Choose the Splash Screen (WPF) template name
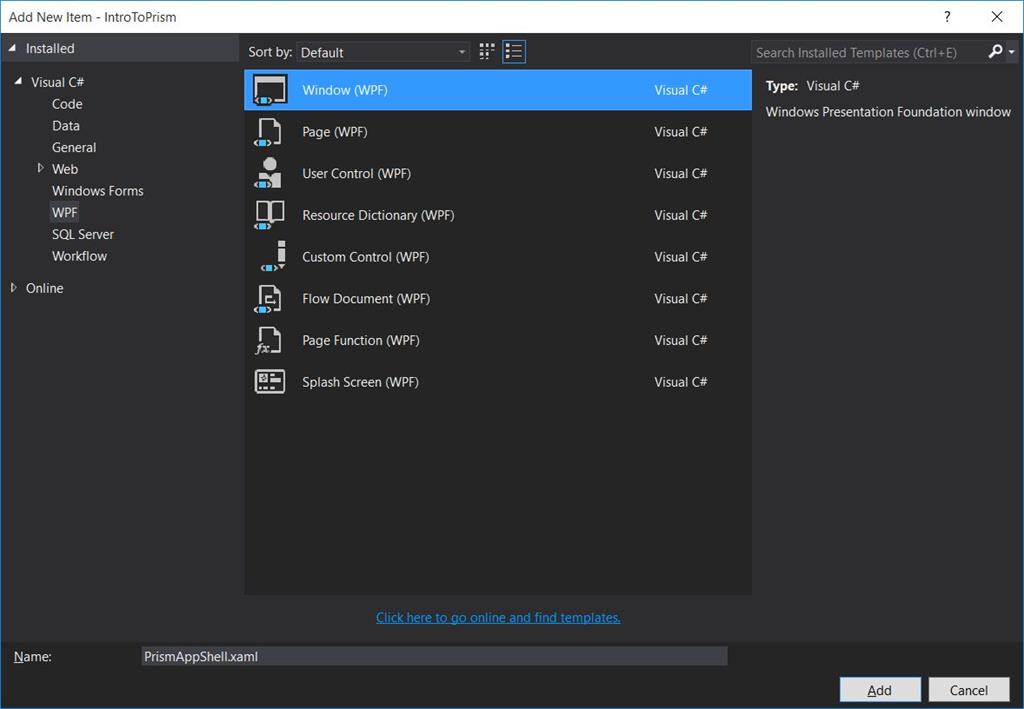1024x709 pixels. pos(360,383)
